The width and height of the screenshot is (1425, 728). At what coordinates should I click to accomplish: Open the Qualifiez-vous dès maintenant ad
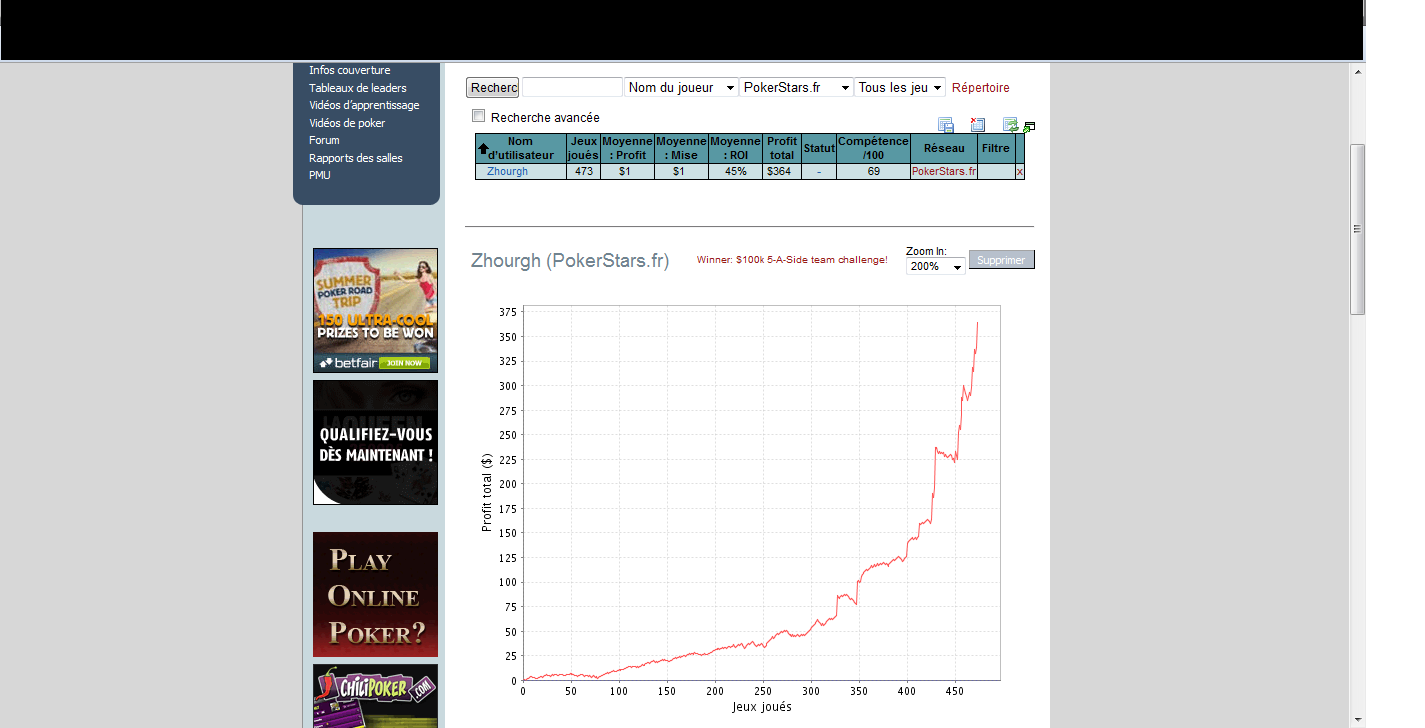coord(375,442)
